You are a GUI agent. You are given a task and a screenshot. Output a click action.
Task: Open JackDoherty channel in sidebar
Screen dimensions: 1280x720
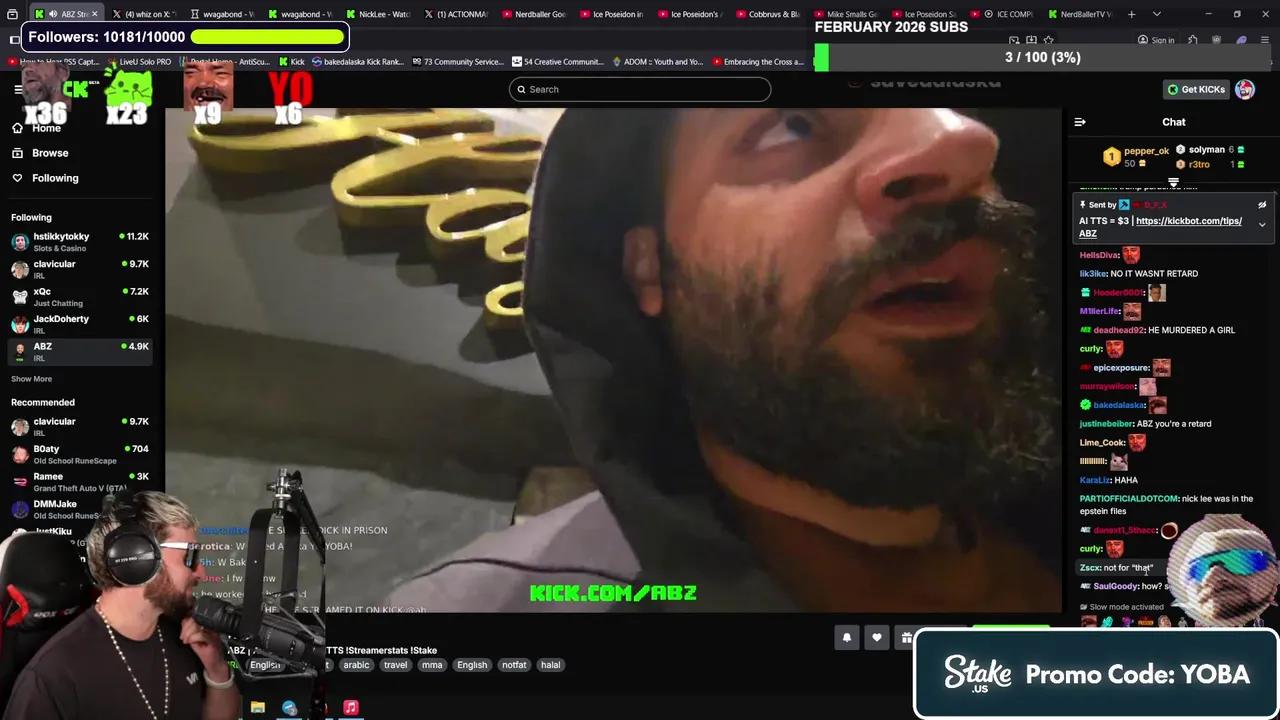point(80,324)
